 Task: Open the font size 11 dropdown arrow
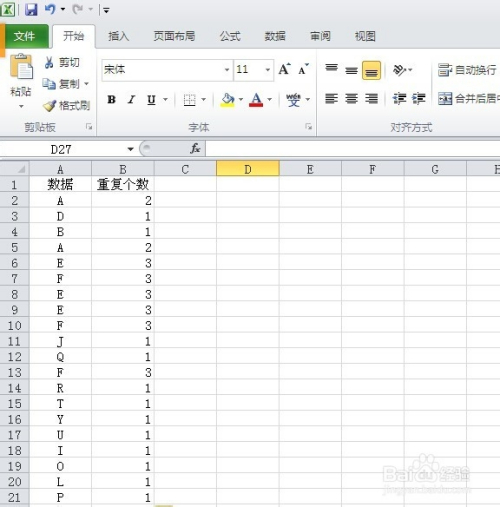tap(268, 70)
